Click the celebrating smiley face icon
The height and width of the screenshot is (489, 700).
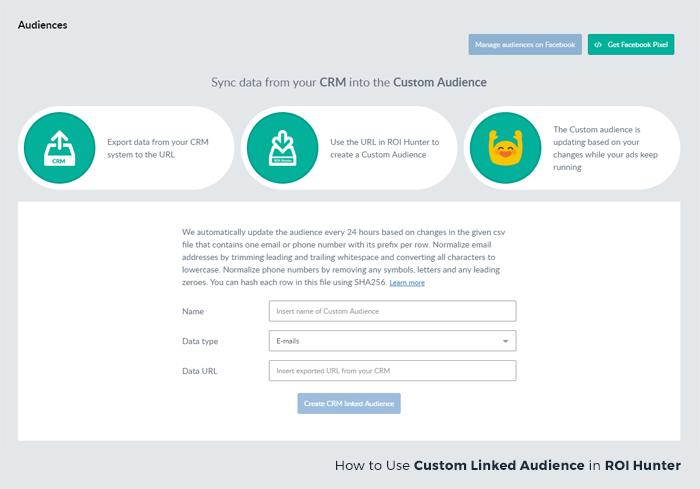coord(505,148)
